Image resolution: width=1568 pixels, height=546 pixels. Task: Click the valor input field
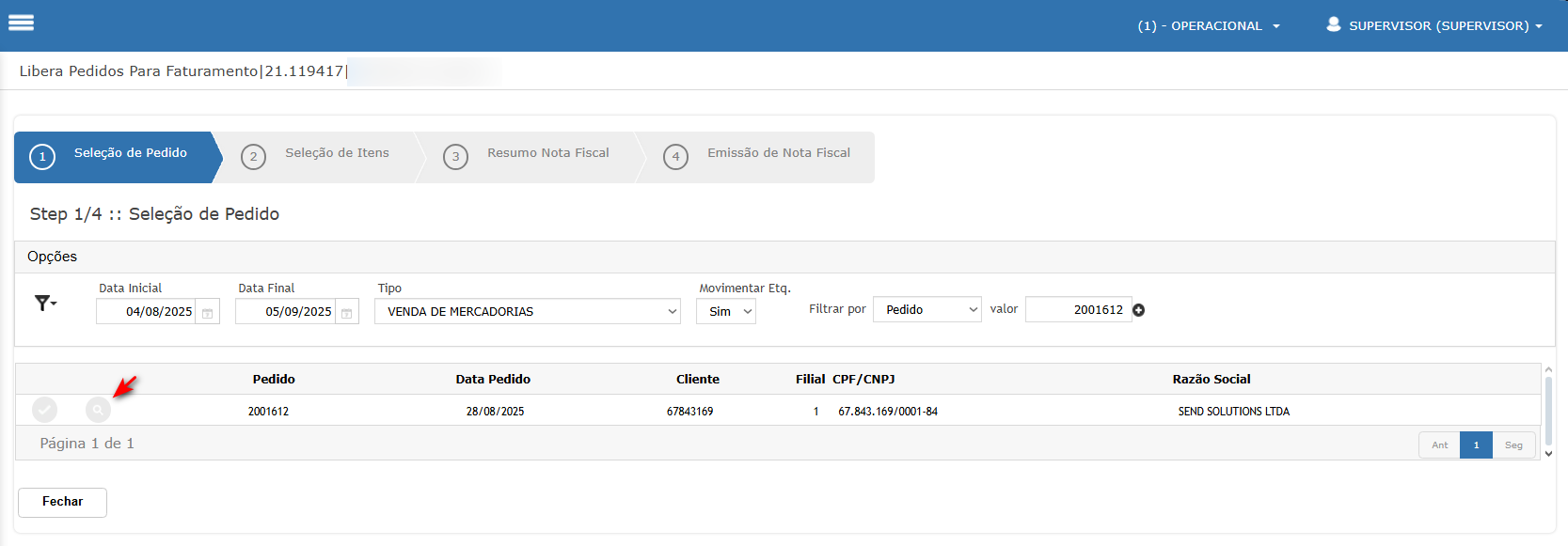point(1078,309)
